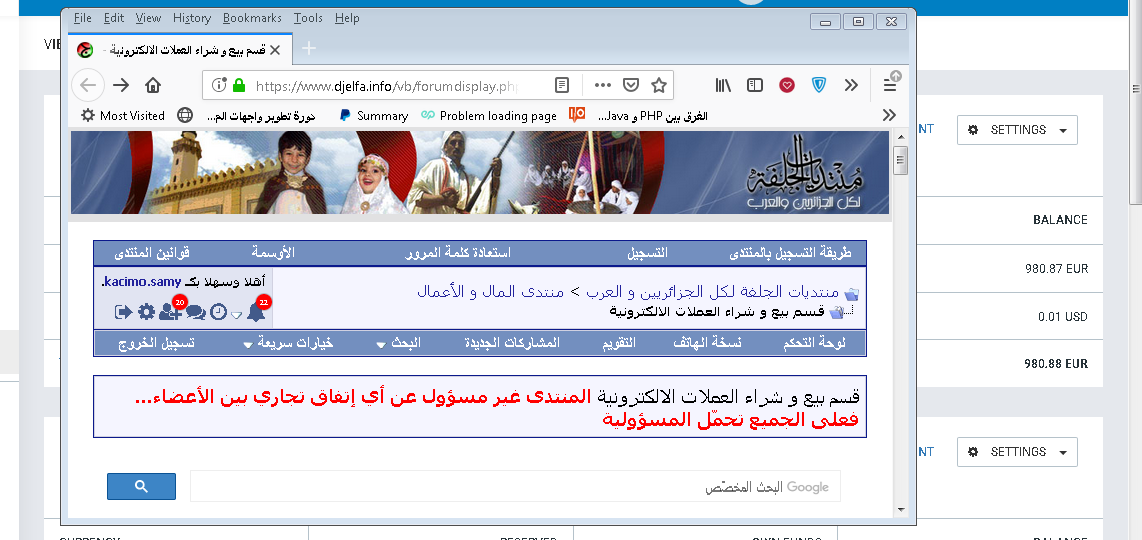The width and height of the screenshot is (1142, 540).
Task: Select the forum tab titled قسم بيع و شراء
Action: pos(180,50)
